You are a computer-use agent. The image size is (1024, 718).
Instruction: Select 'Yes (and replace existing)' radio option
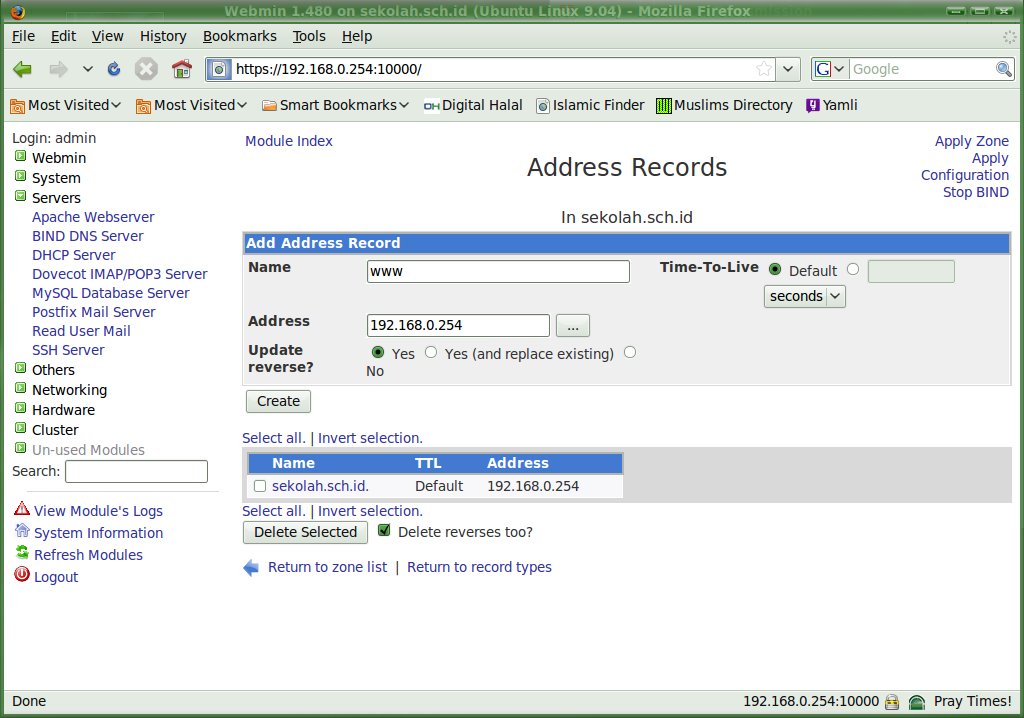431,353
